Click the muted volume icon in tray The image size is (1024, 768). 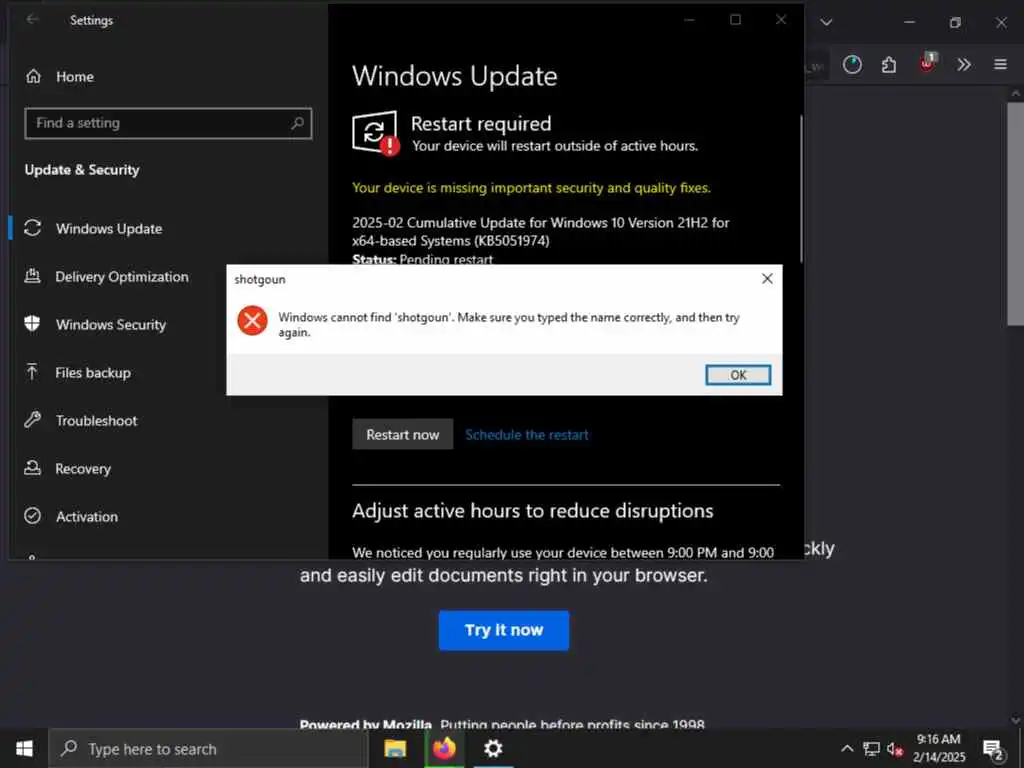(895, 749)
